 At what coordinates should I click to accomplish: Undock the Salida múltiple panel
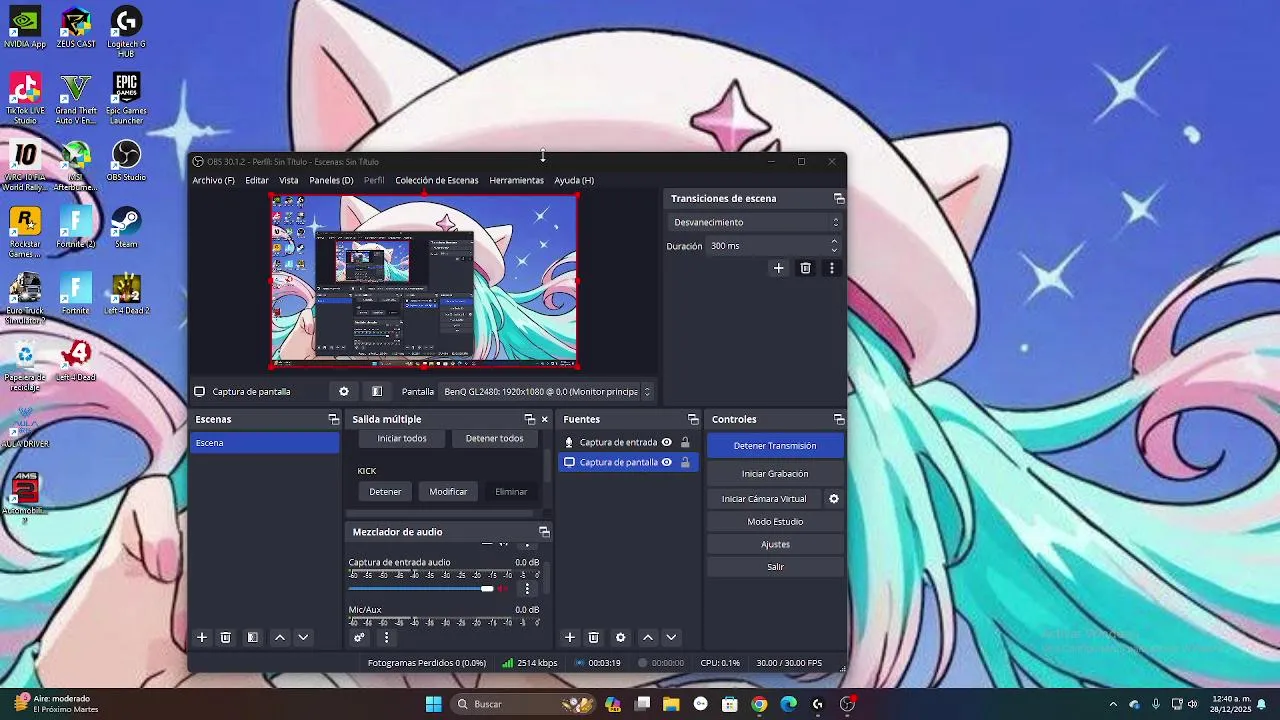530,420
